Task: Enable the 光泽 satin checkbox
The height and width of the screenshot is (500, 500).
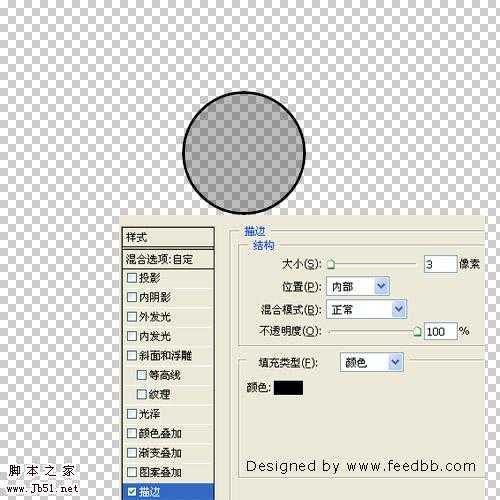Action: tap(132, 414)
